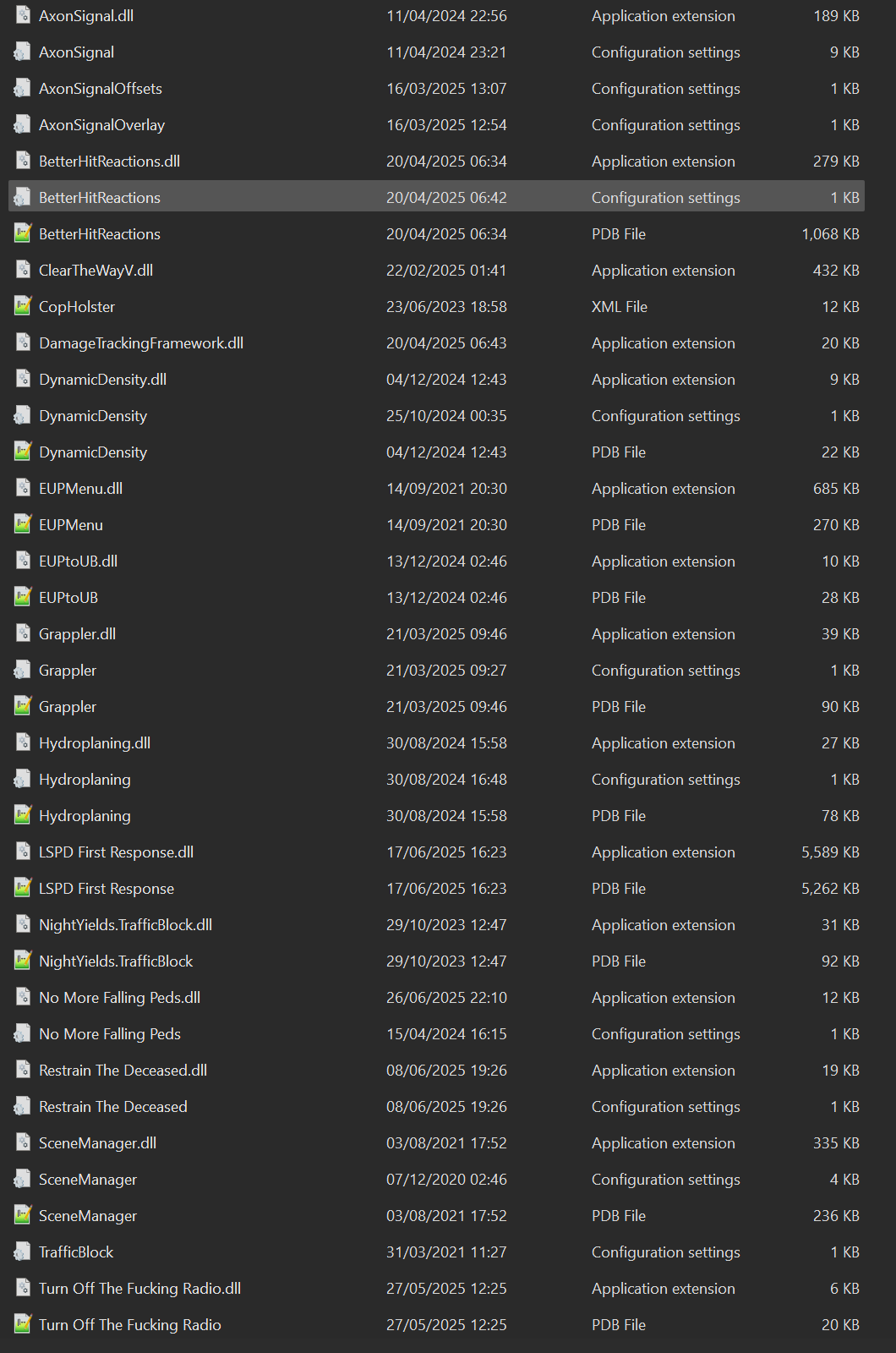Click the 432 KB size value

click(836, 271)
